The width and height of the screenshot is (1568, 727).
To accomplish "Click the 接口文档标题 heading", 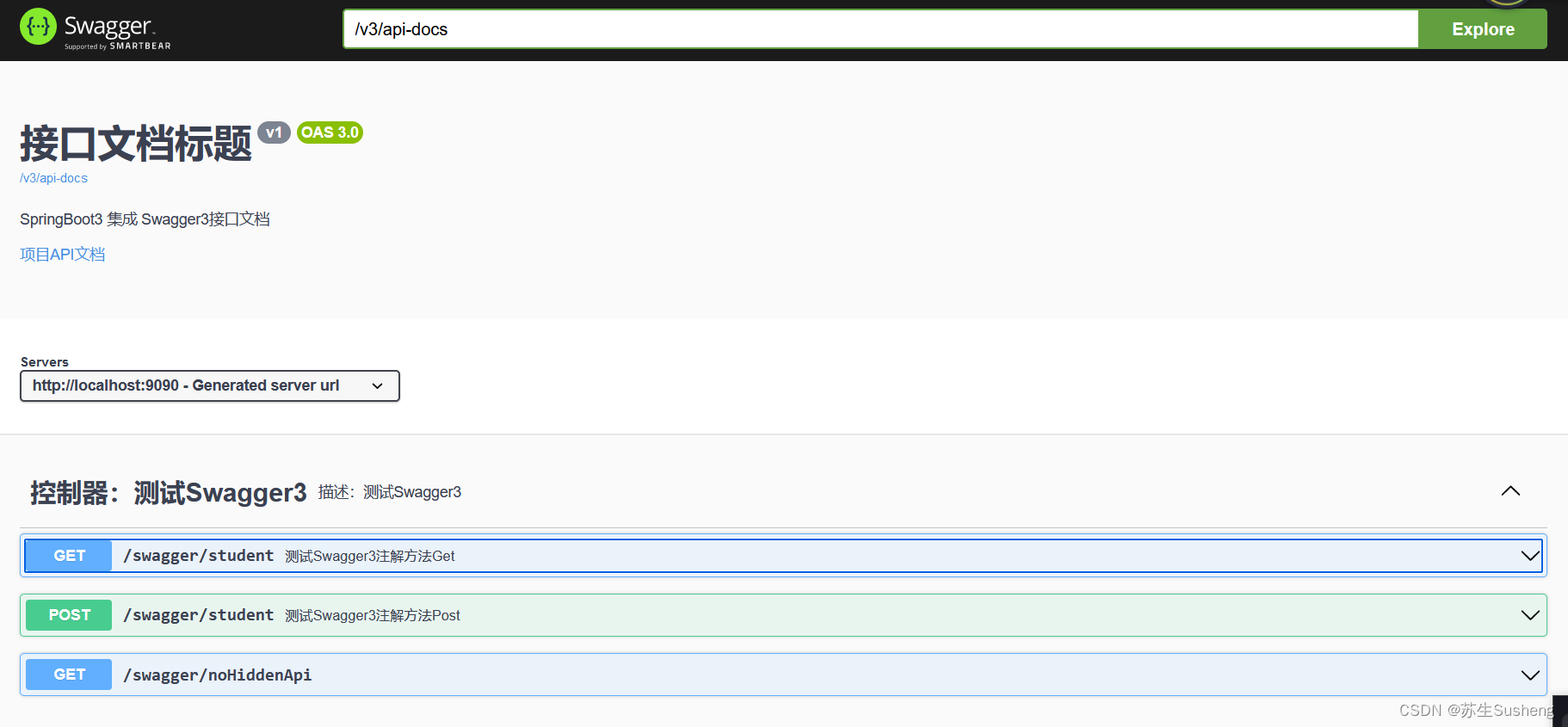I will pyautogui.click(x=136, y=143).
